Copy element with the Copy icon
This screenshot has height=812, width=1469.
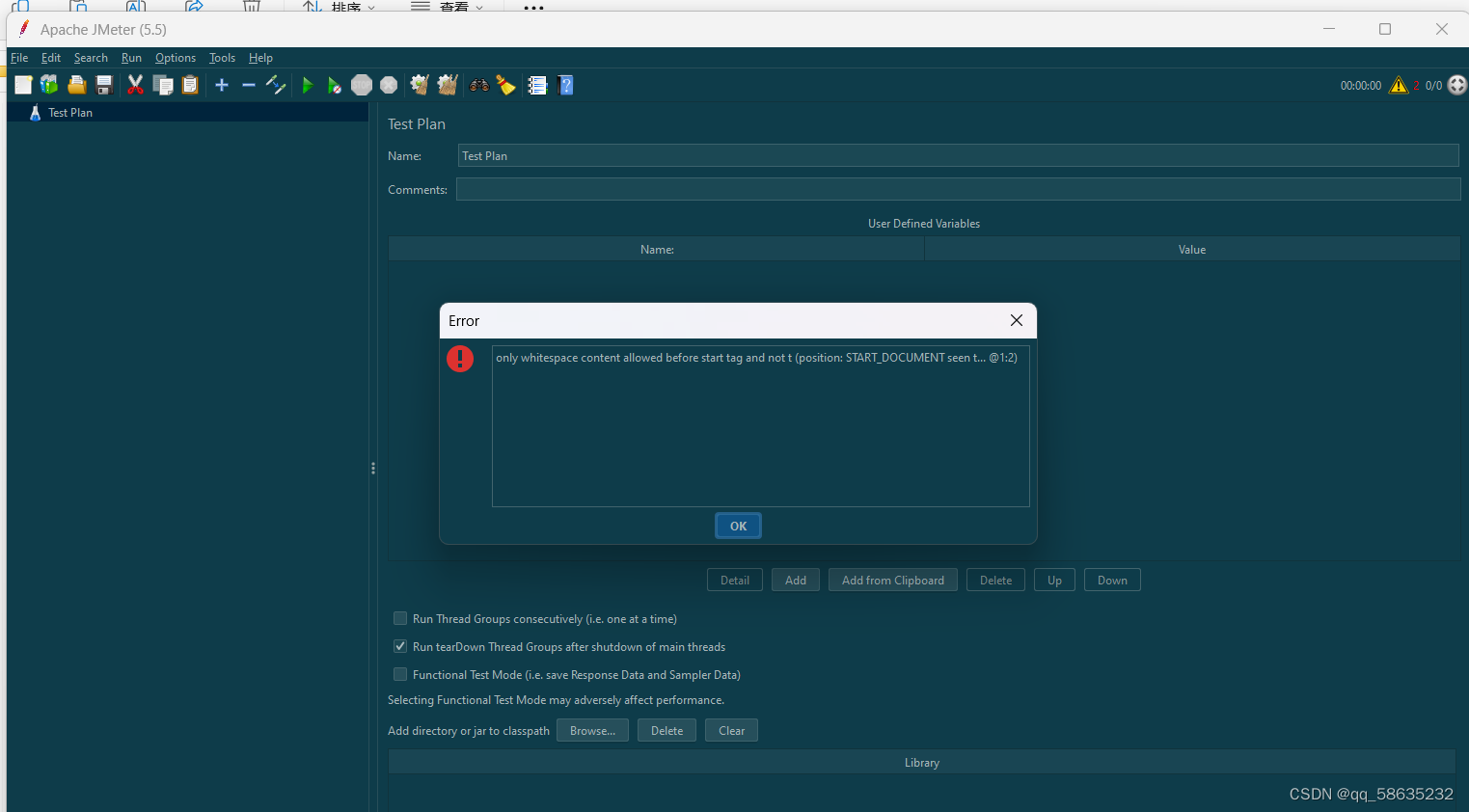click(164, 85)
